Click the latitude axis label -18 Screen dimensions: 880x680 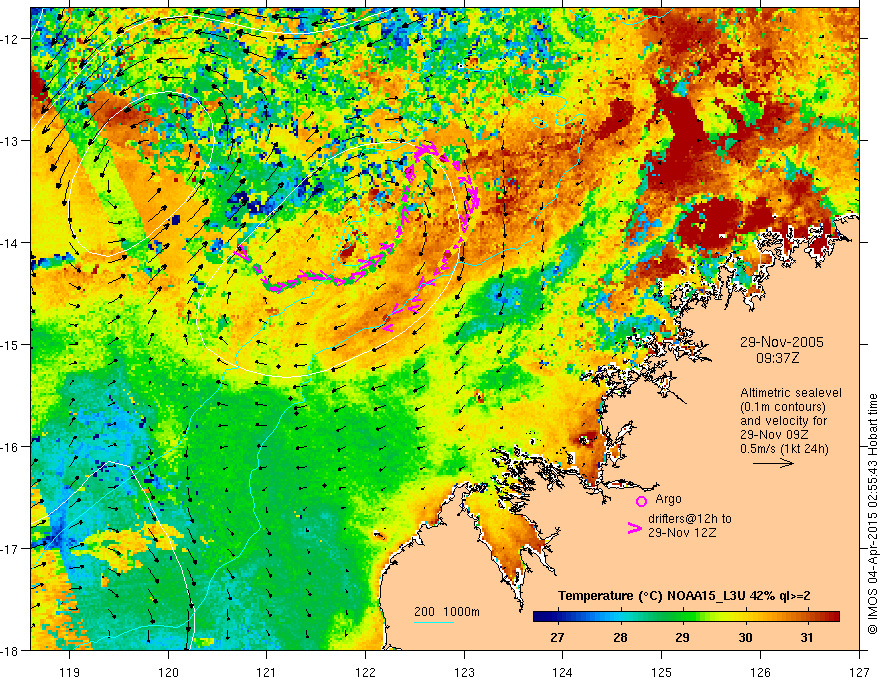click(x=10, y=650)
